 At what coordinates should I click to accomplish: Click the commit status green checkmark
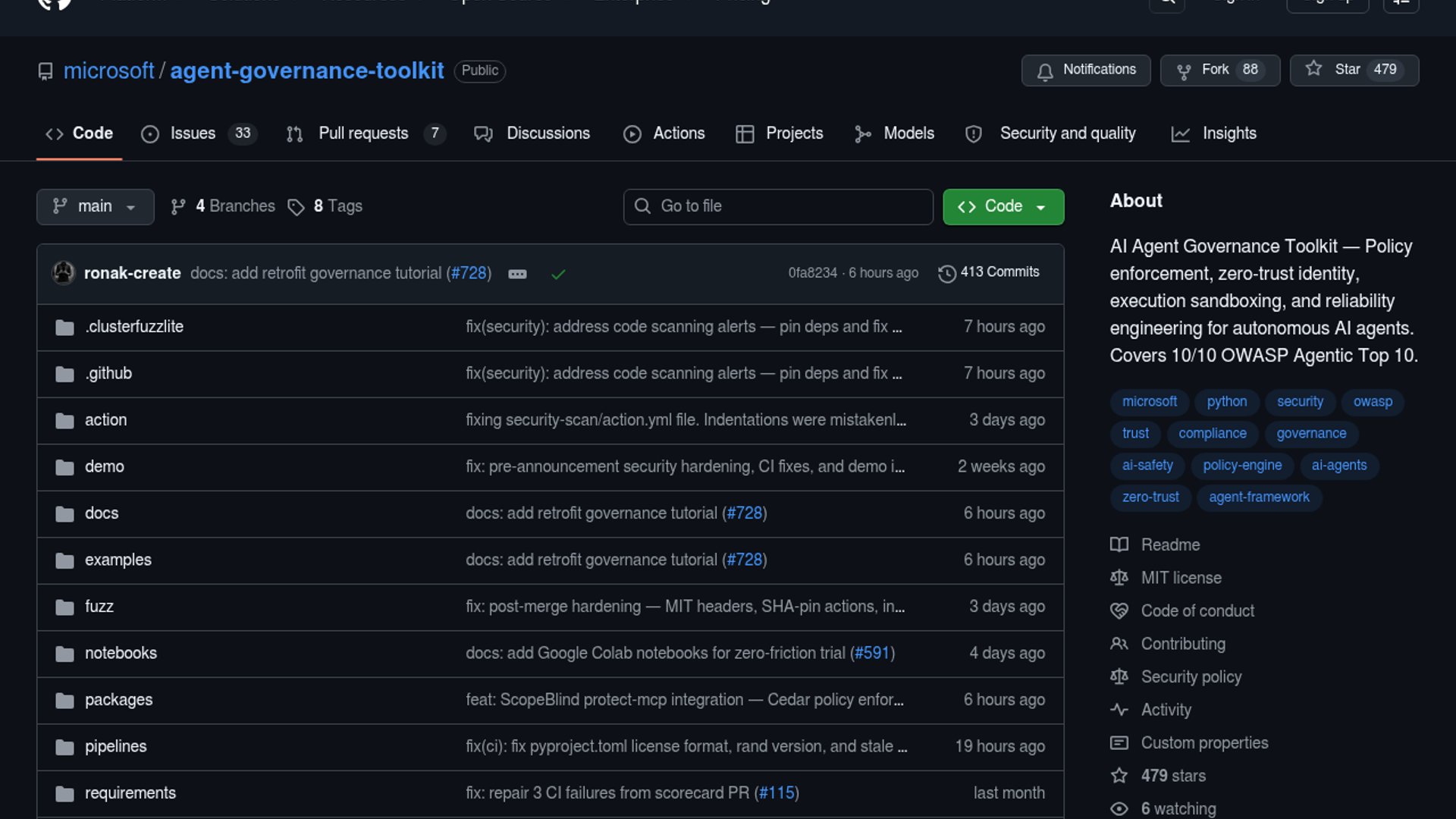[558, 274]
